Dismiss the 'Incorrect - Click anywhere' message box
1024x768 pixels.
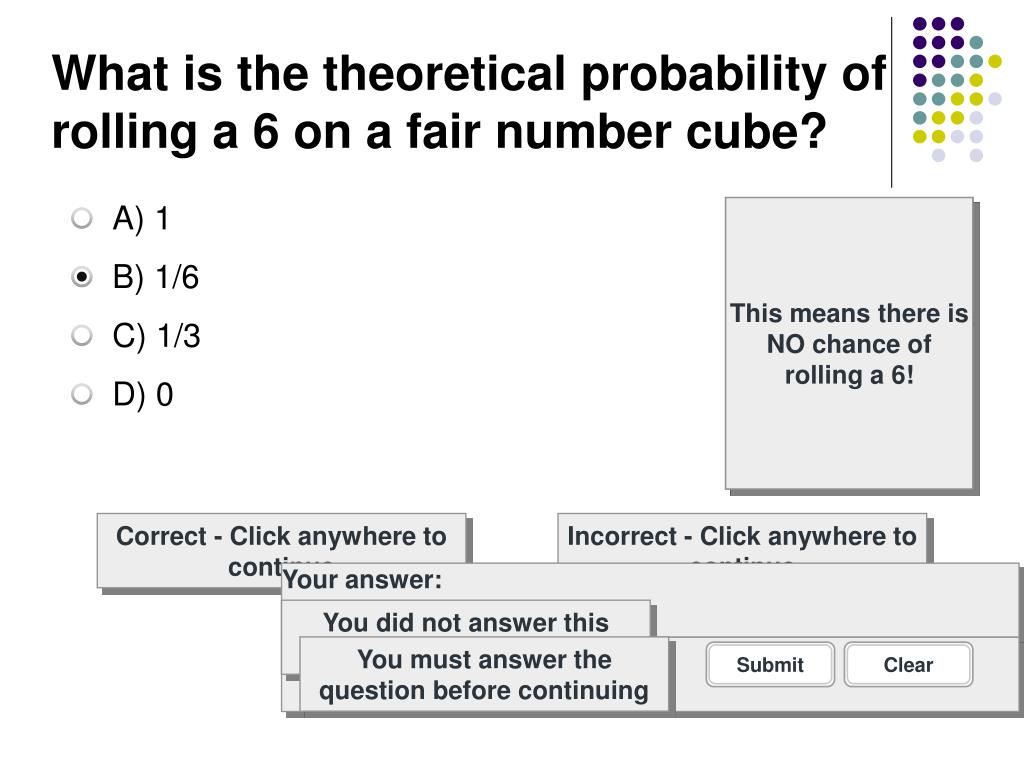742,538
